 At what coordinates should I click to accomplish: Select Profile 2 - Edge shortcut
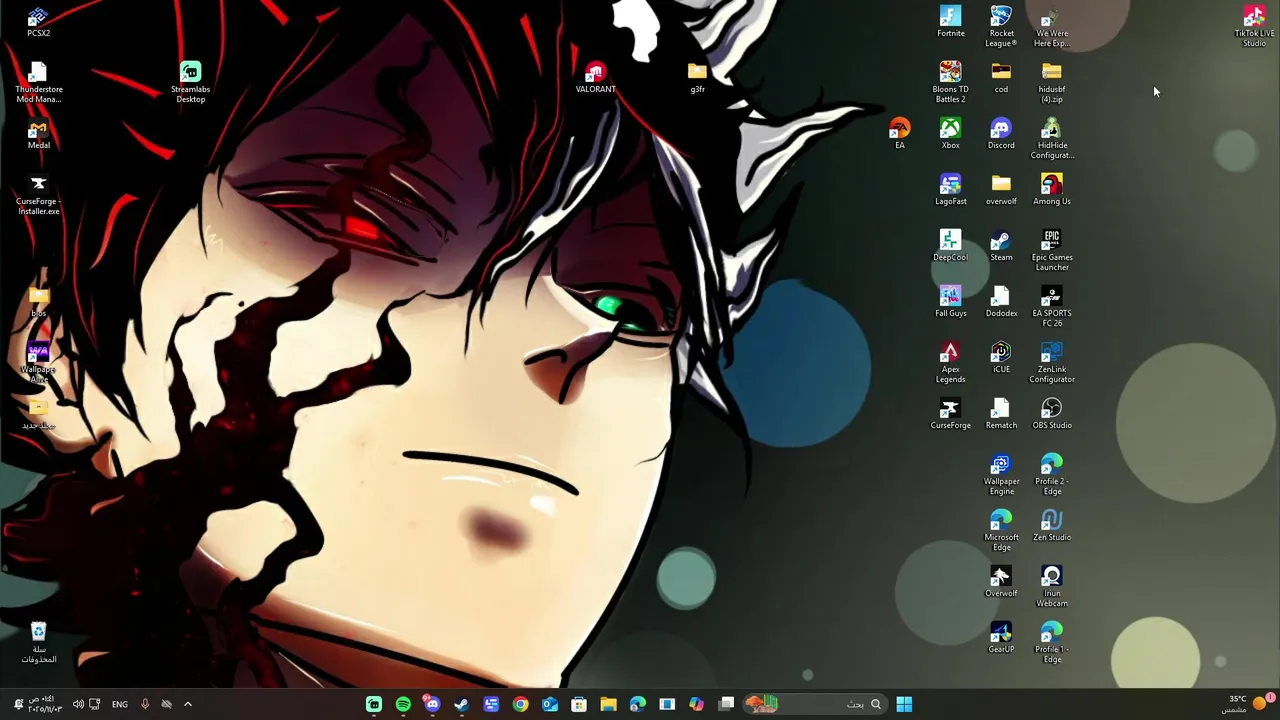click(1051, 476)
